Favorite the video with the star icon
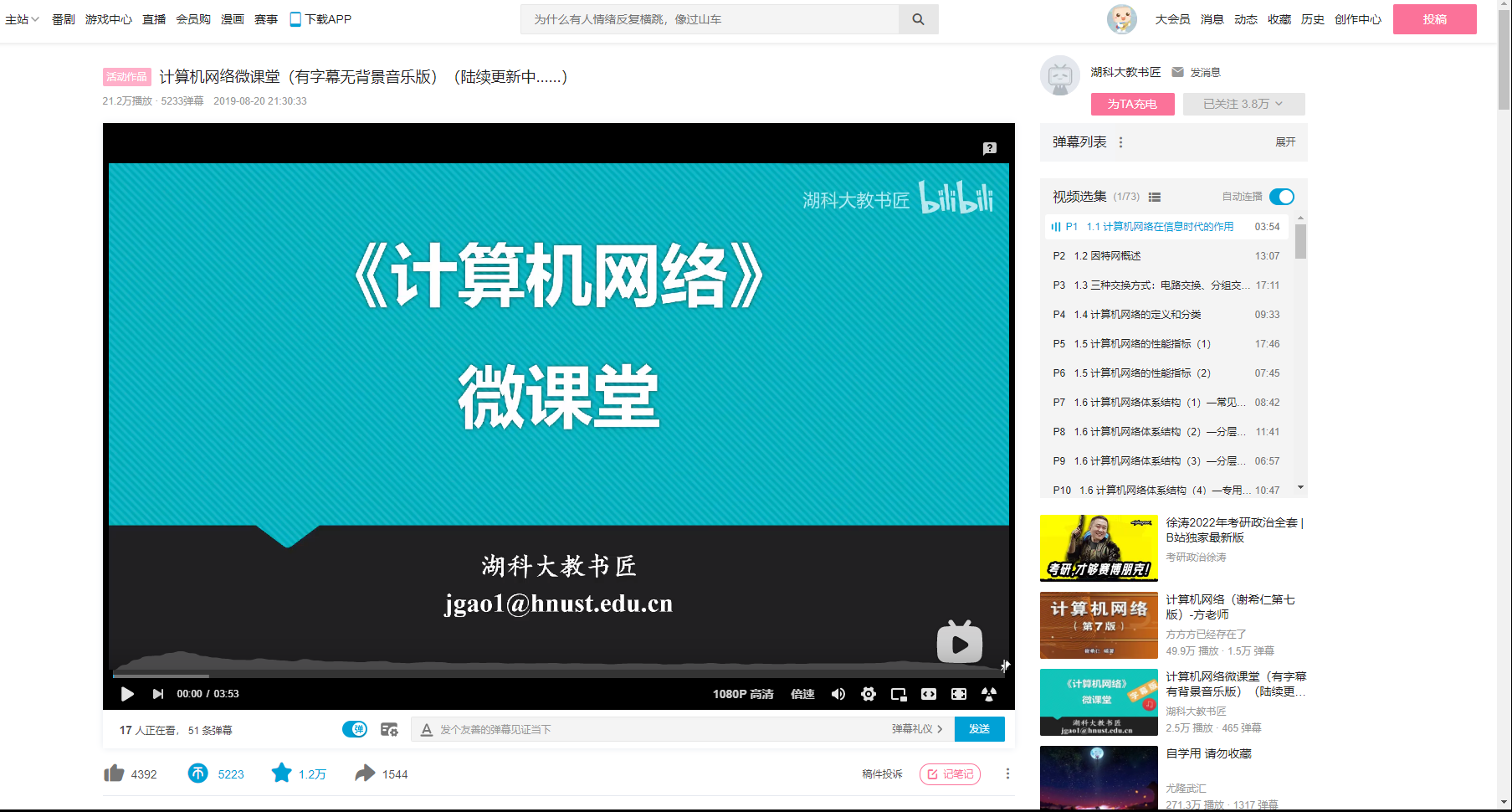The height and width of the screenshot is (812, 1512). point(281,773)
